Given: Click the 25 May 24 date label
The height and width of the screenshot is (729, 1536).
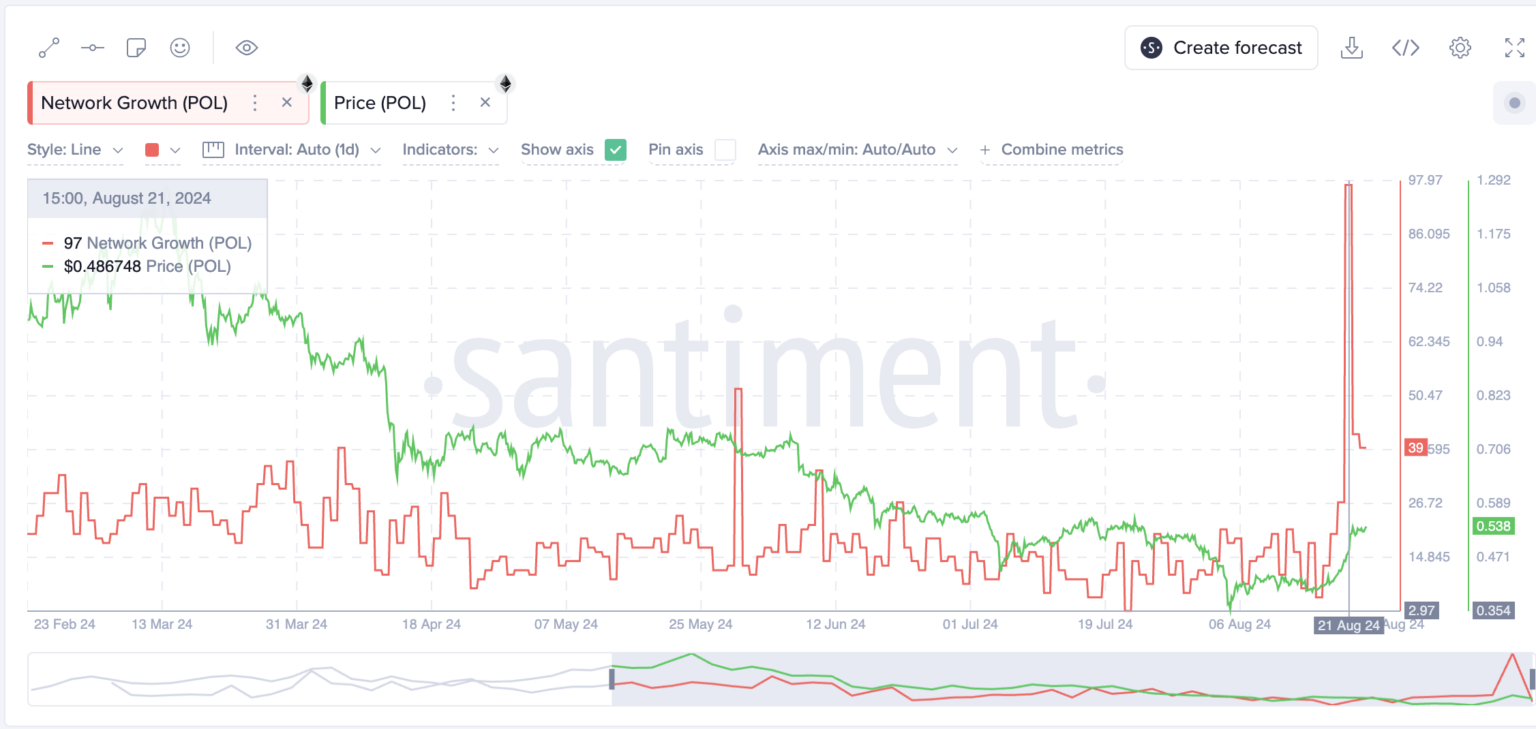Looking at the screenshot, I should pos(701,625).
